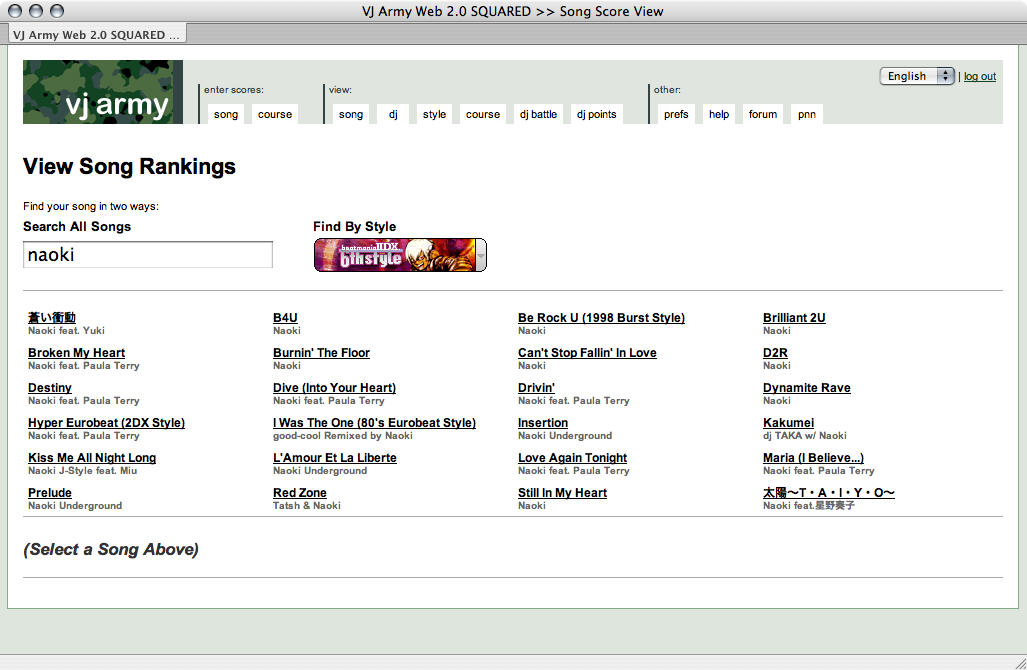Go to the dj battle tab
This screenshot has height=670, width=1027.
tap(538, 114)
